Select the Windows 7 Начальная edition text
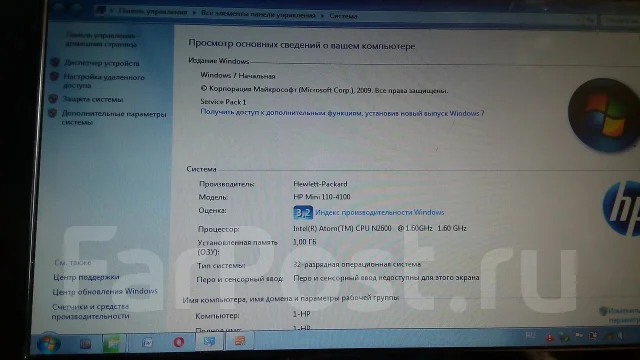 click(x=238, y=76)
